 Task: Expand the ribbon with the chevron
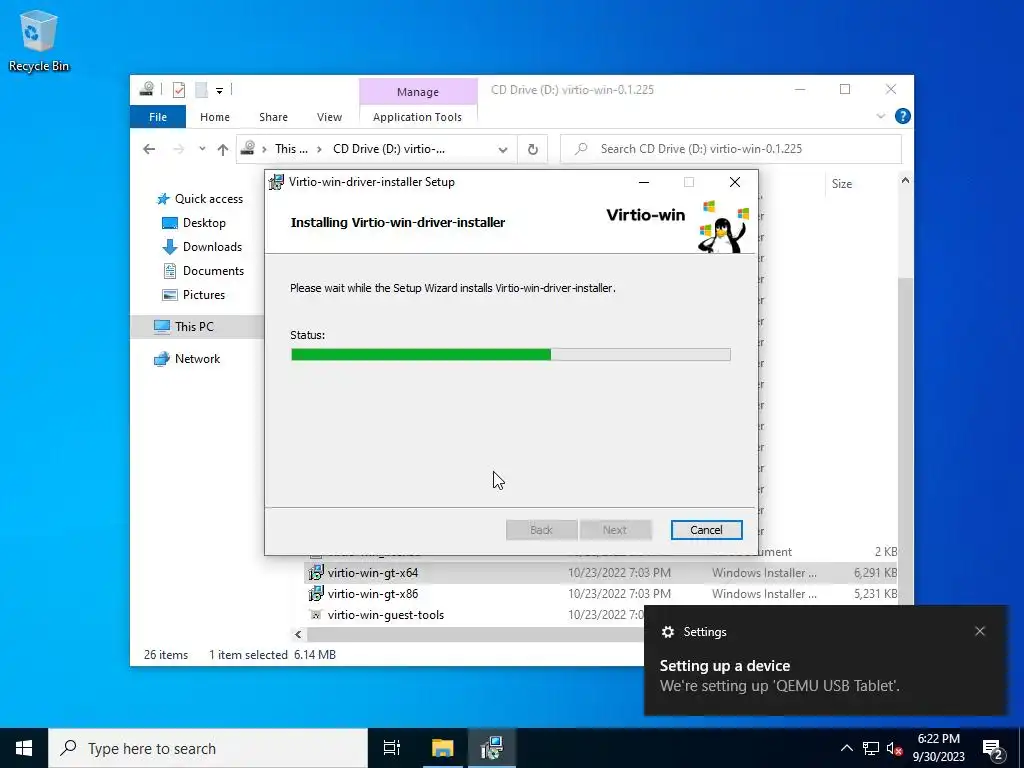(x=880, y=116)
